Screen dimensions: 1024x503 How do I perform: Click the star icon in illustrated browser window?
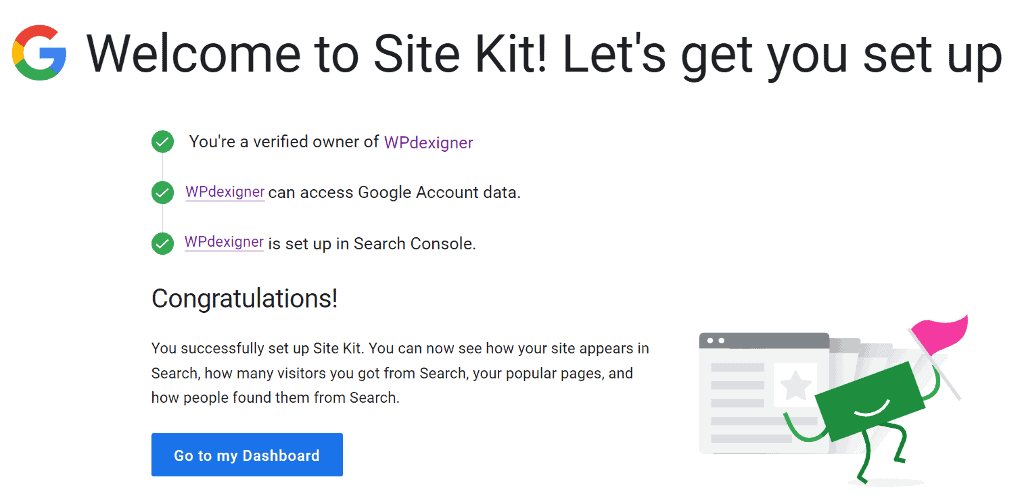click(795, 385)
